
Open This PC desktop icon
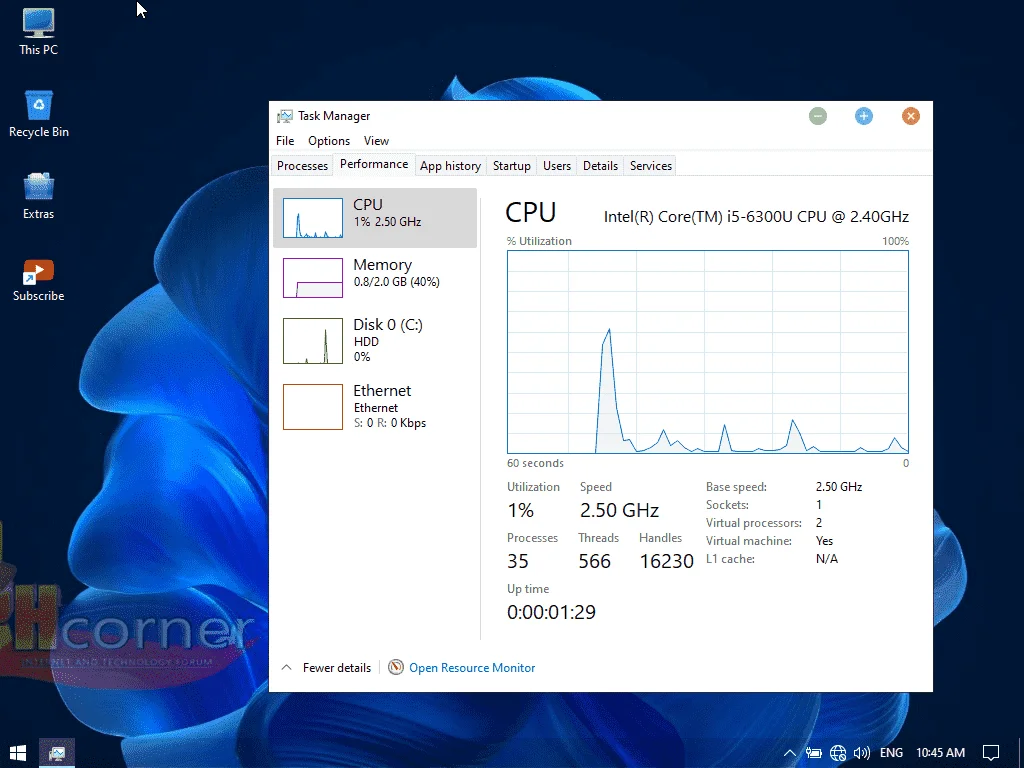(39, 31)
